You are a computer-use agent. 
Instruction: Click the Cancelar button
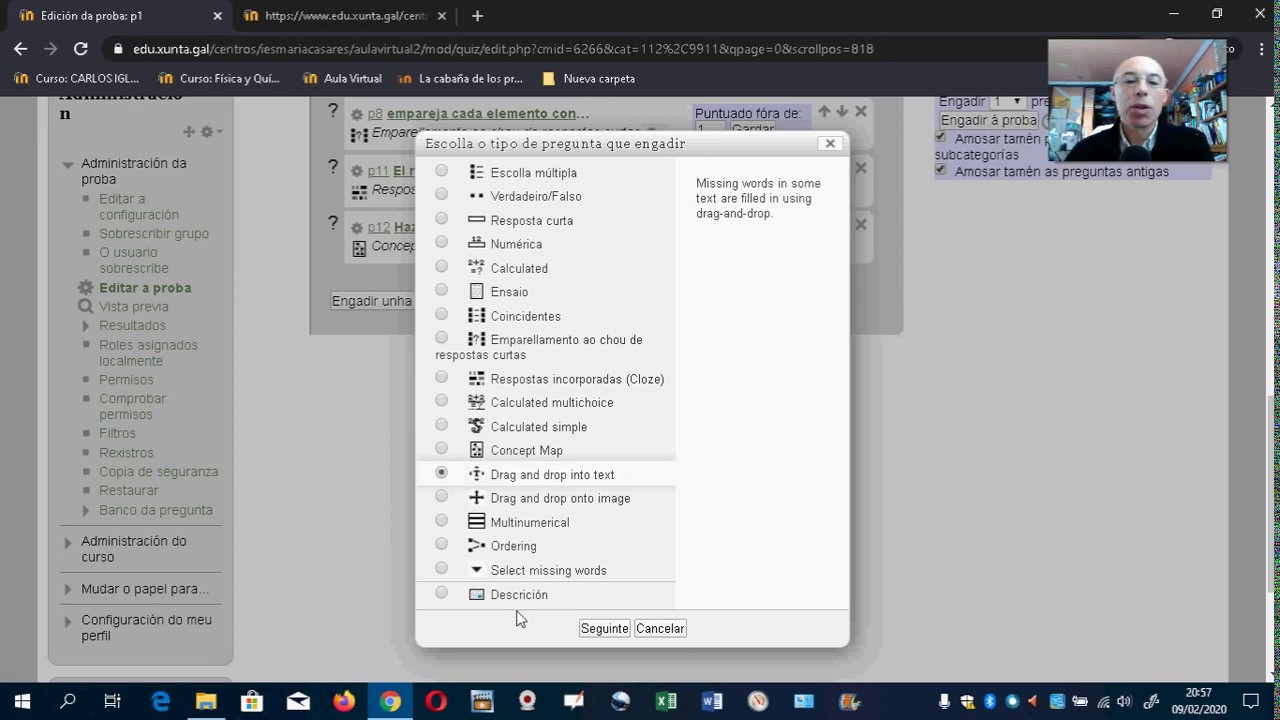660,628
